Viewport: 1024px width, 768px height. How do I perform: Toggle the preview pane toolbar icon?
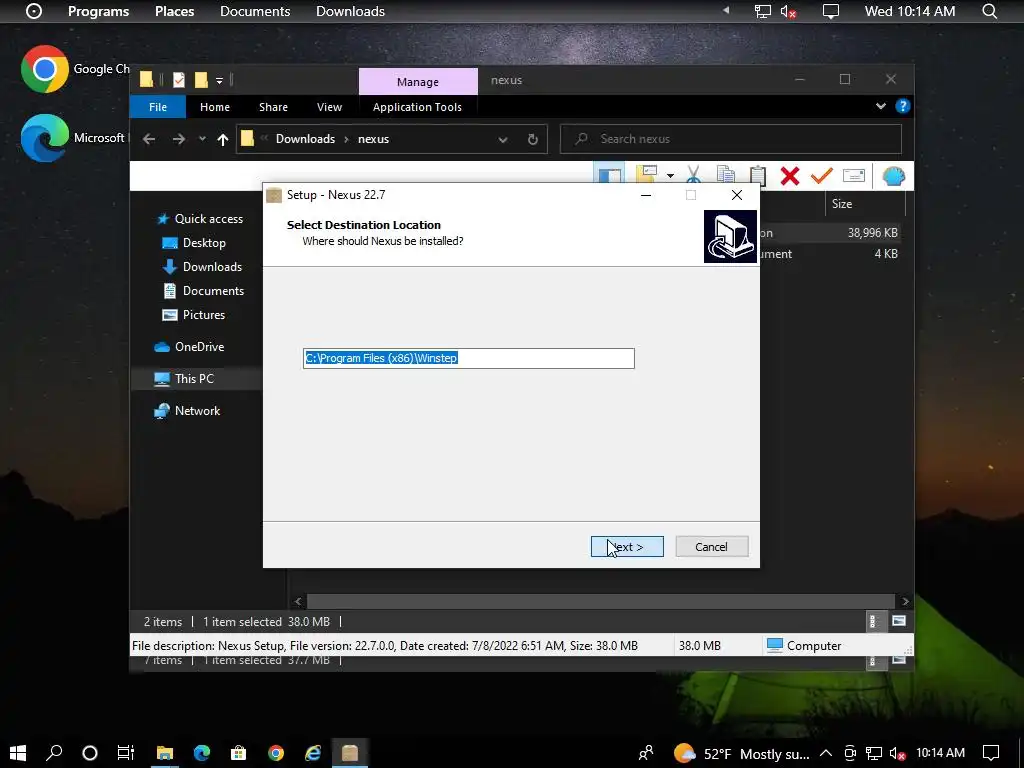click(x=609, y=175)
